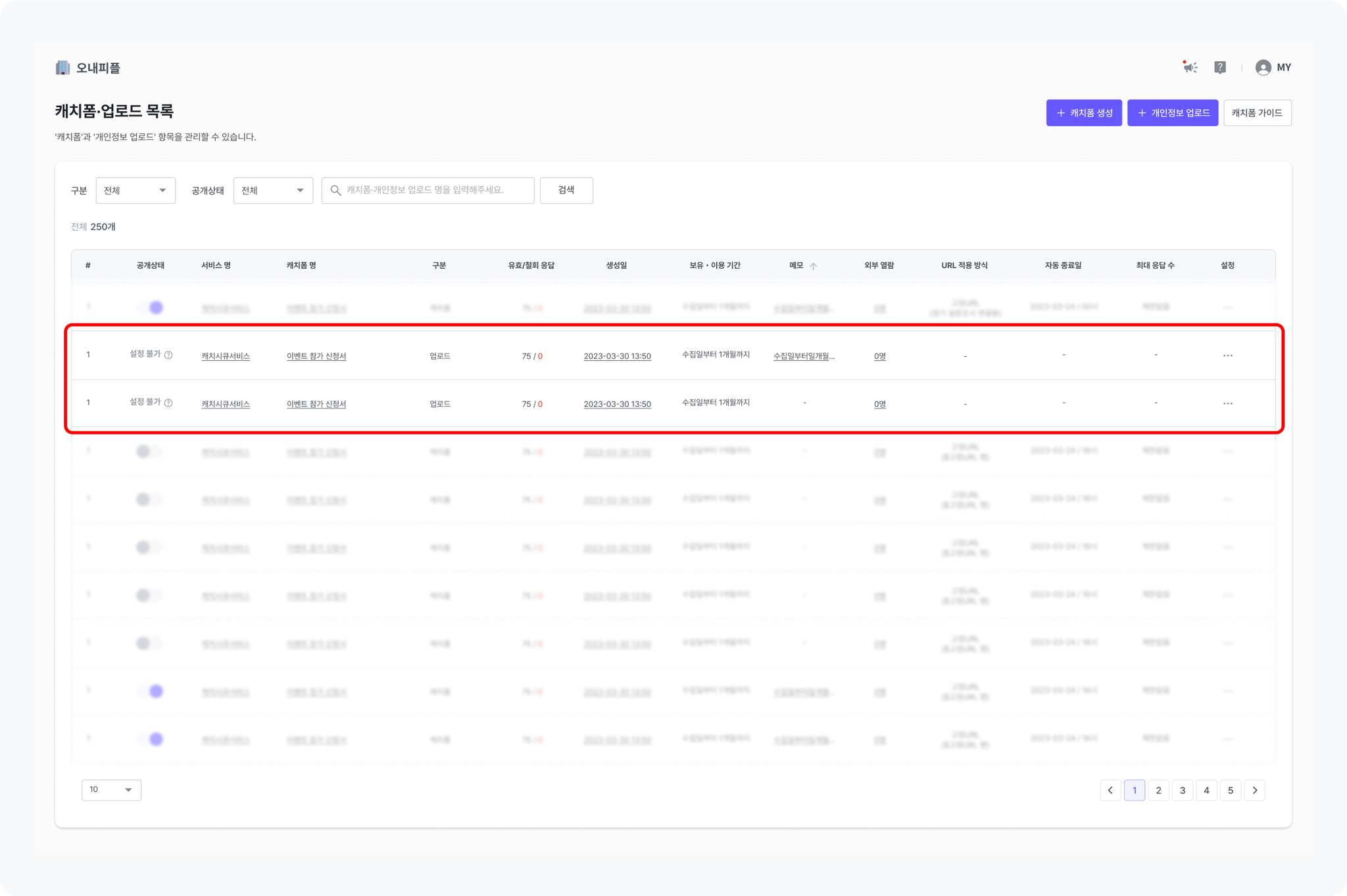Go to previous page arrow

(x=1110, y=790)
